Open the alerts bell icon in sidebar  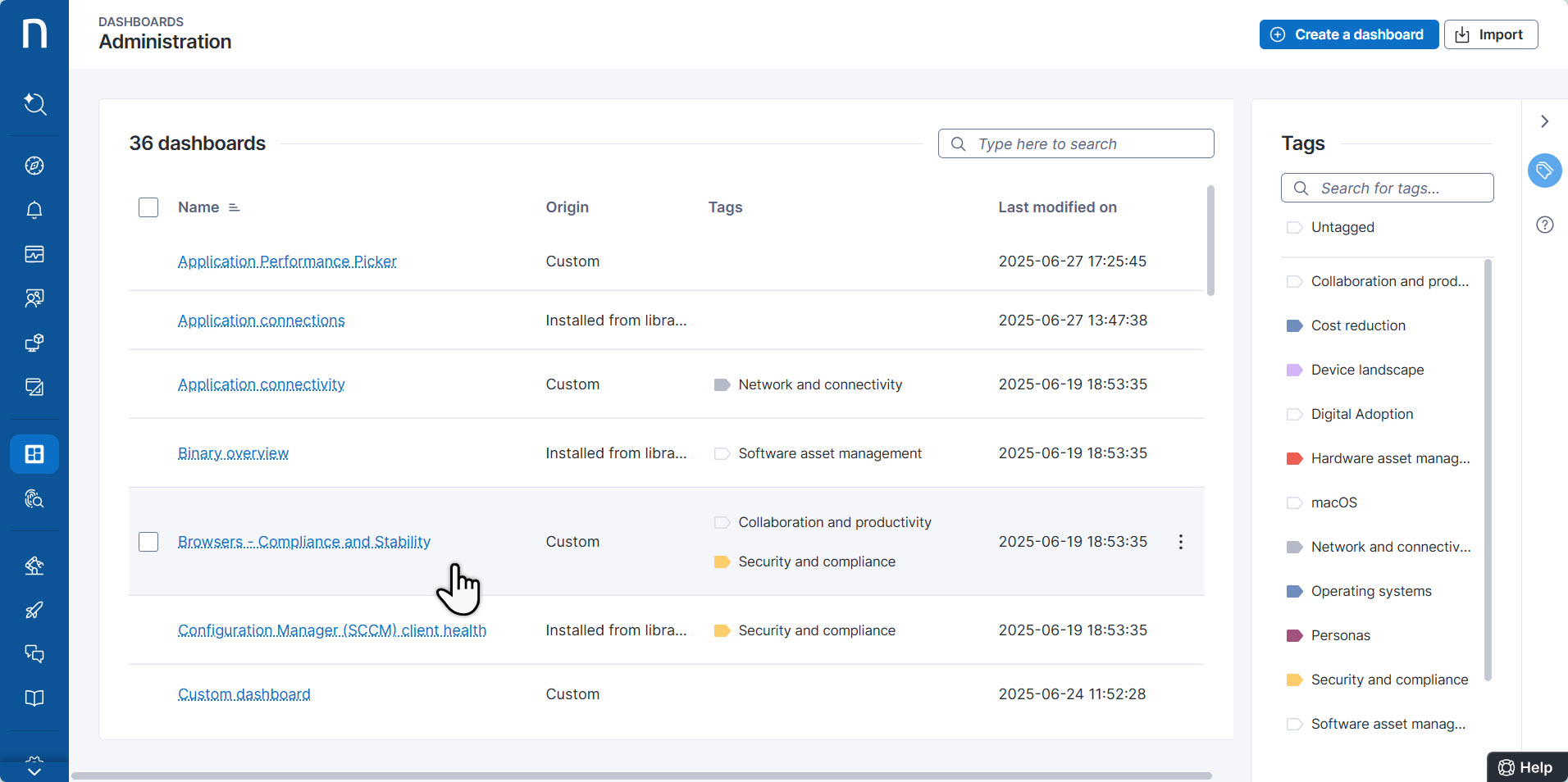pyautogui.click(x=34, y=210)
